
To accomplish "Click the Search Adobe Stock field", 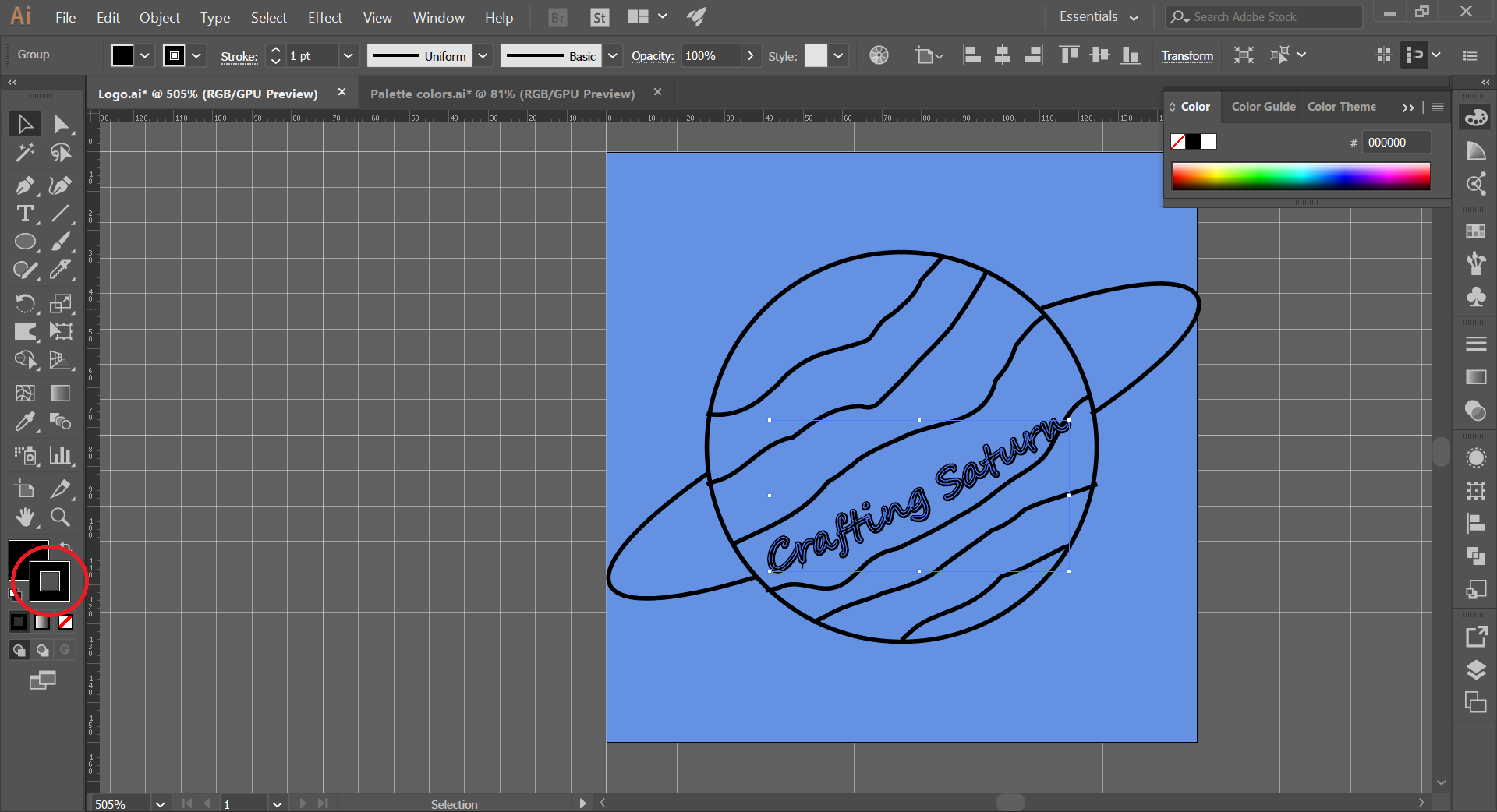I will 1264,16.
